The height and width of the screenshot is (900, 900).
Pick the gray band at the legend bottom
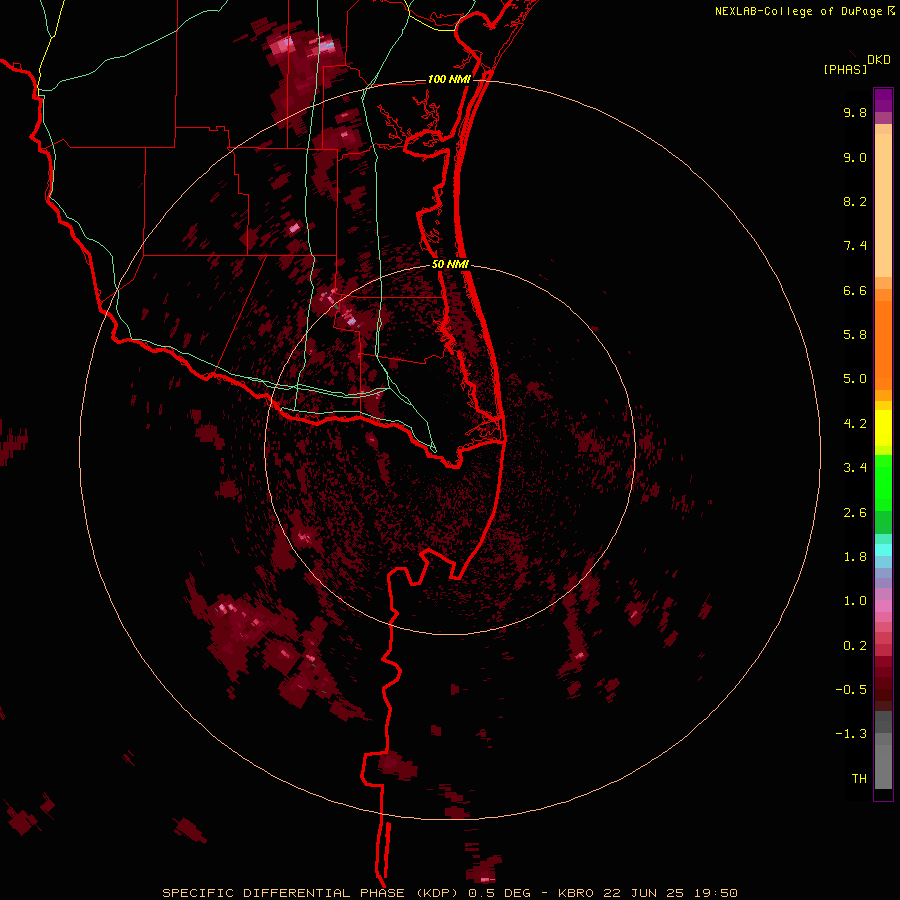(x=883, y=763)
